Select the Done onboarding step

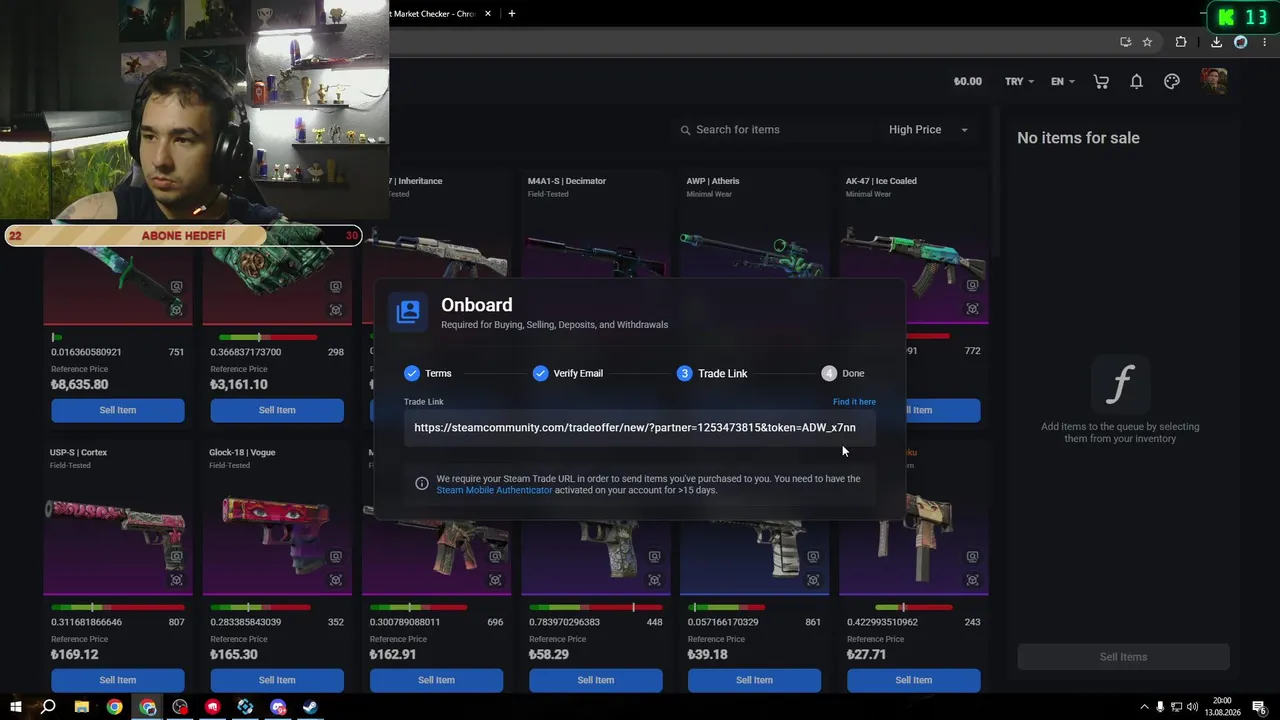tap(843, 373)
